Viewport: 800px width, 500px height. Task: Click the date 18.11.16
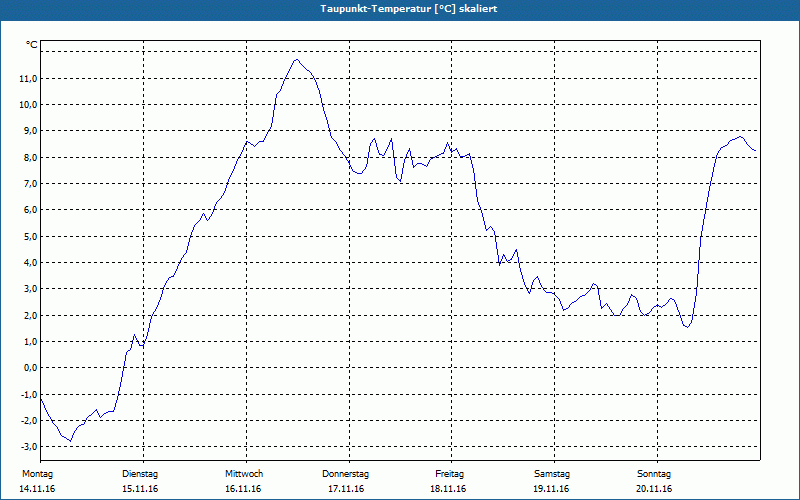[448, 489]
